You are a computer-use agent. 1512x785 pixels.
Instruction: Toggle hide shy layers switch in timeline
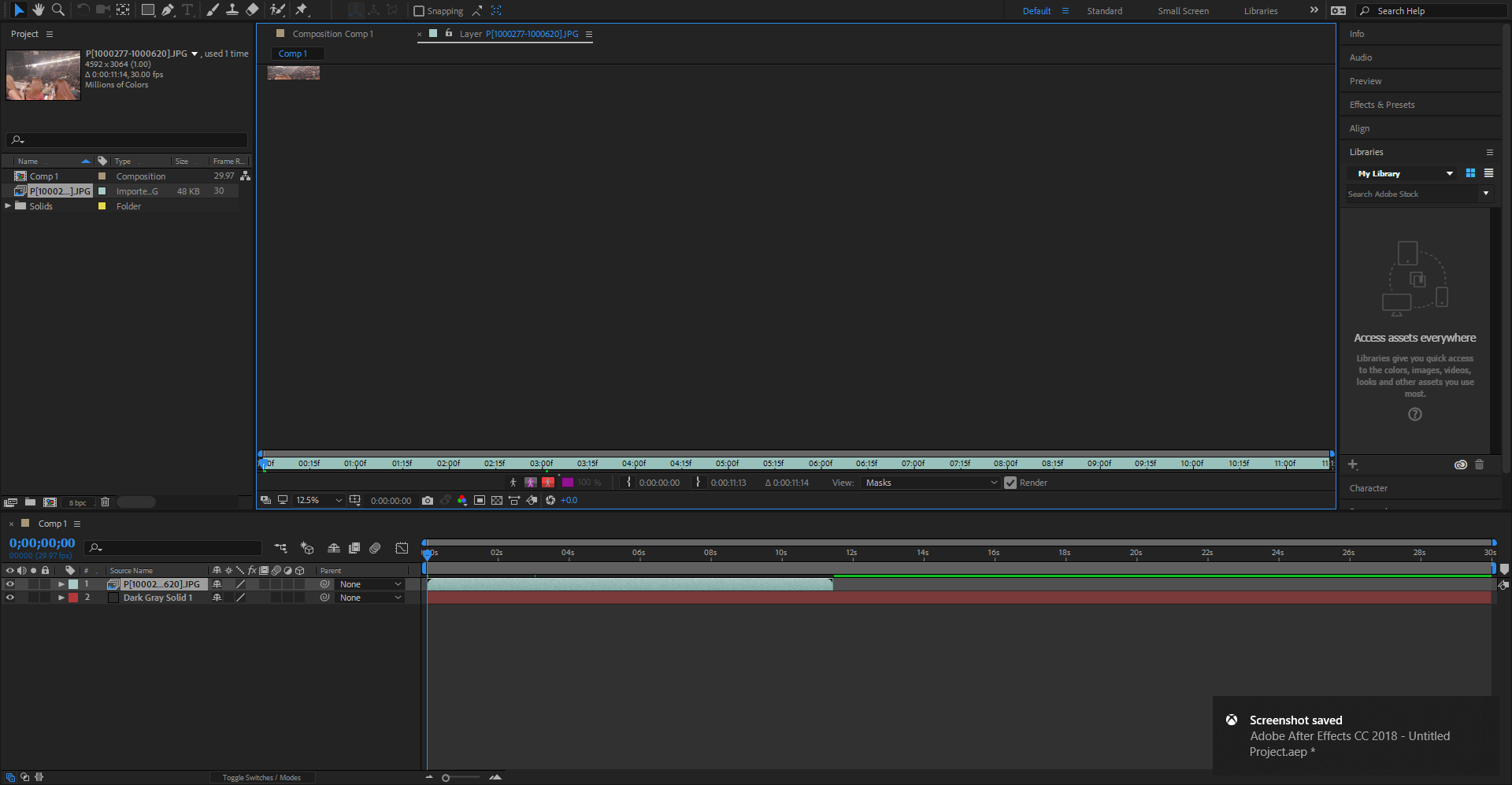pos(334,548)
